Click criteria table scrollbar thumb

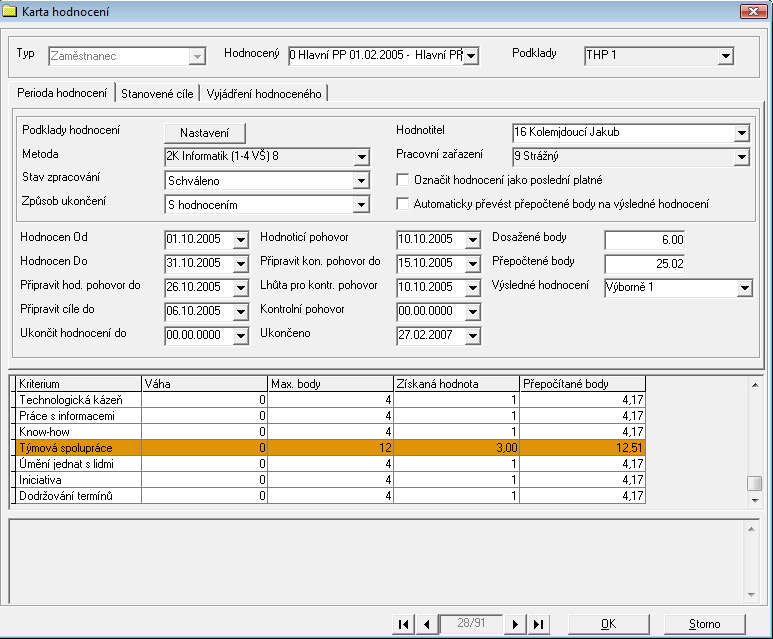754,483
